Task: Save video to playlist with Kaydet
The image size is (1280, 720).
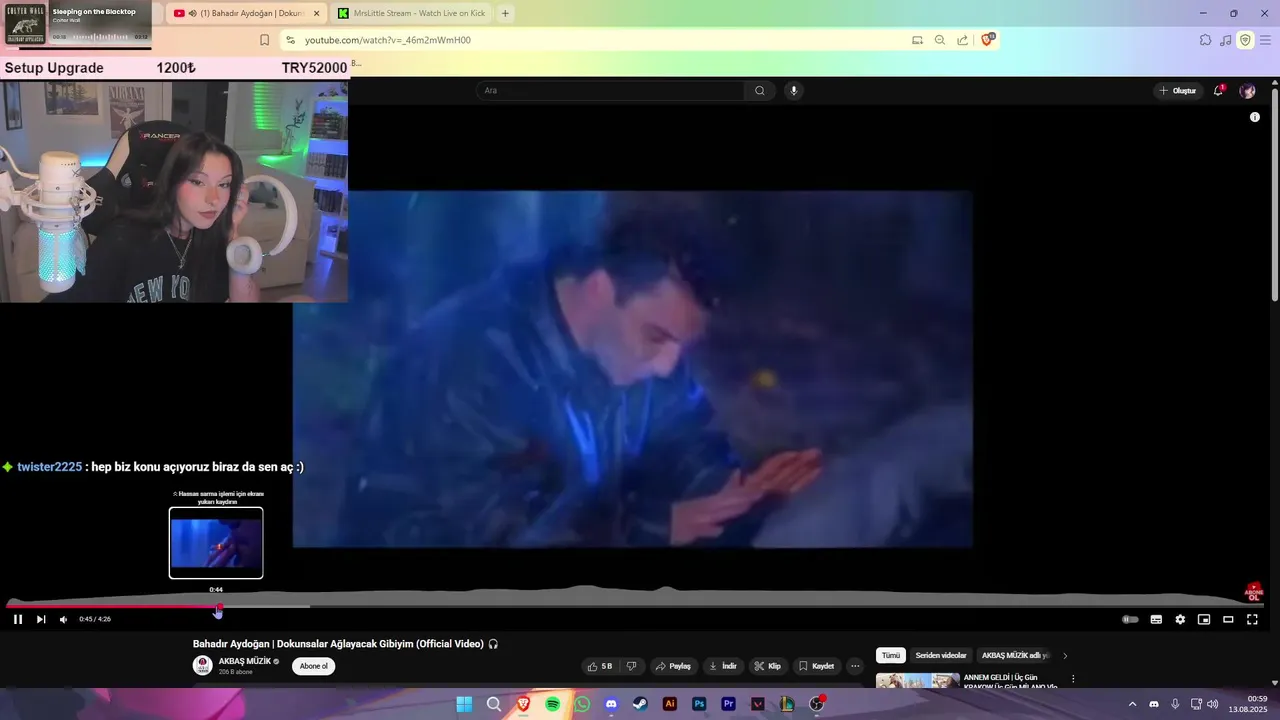Action: pyautogui.click(x=816, y=666)
